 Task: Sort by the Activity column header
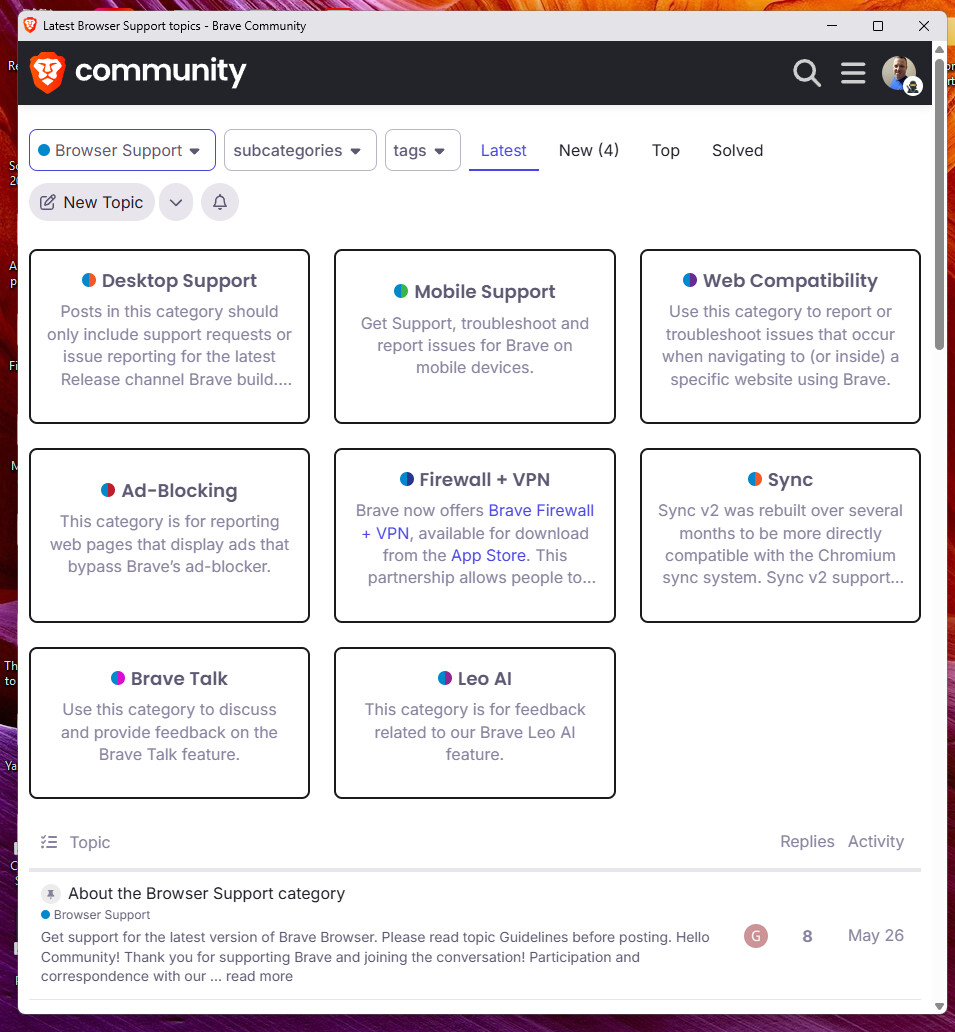click(875, 841)
